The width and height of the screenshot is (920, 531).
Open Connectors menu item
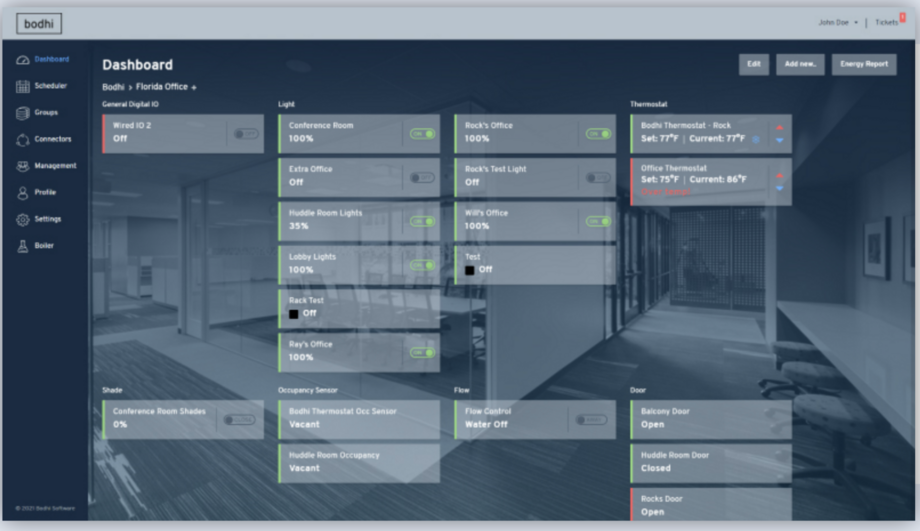pyautogui.click(x=53, y=139)
